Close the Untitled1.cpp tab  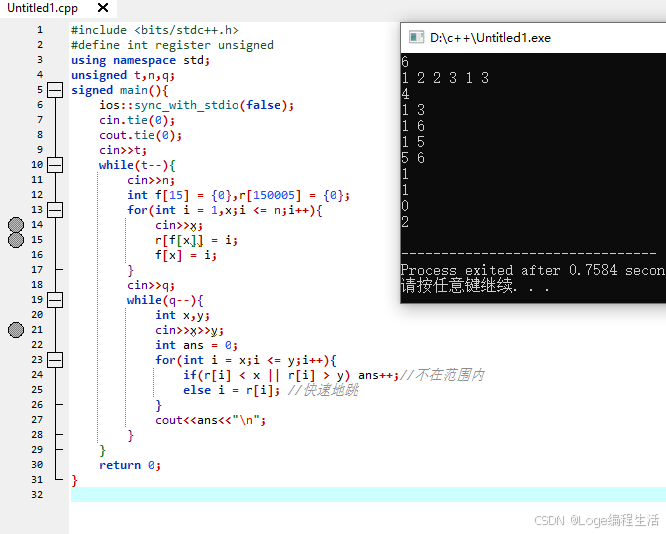[103, 8]
